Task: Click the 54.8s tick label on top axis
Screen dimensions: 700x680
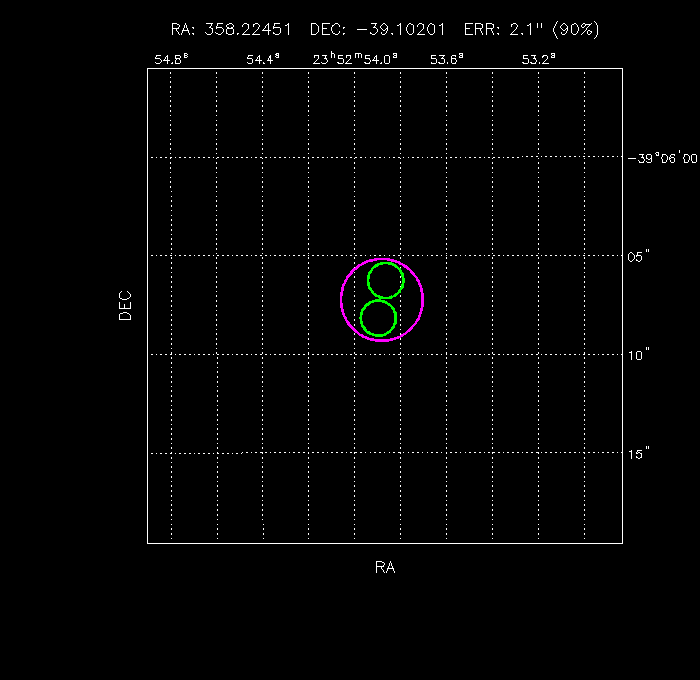Action: (x=171, y=60)
